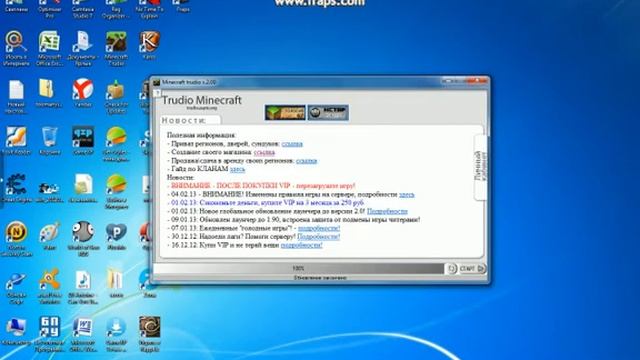This screenshot has width=640, height=360.
Task: Open the Recycle Bin (Корзина) icon
Action: point(49,137)
